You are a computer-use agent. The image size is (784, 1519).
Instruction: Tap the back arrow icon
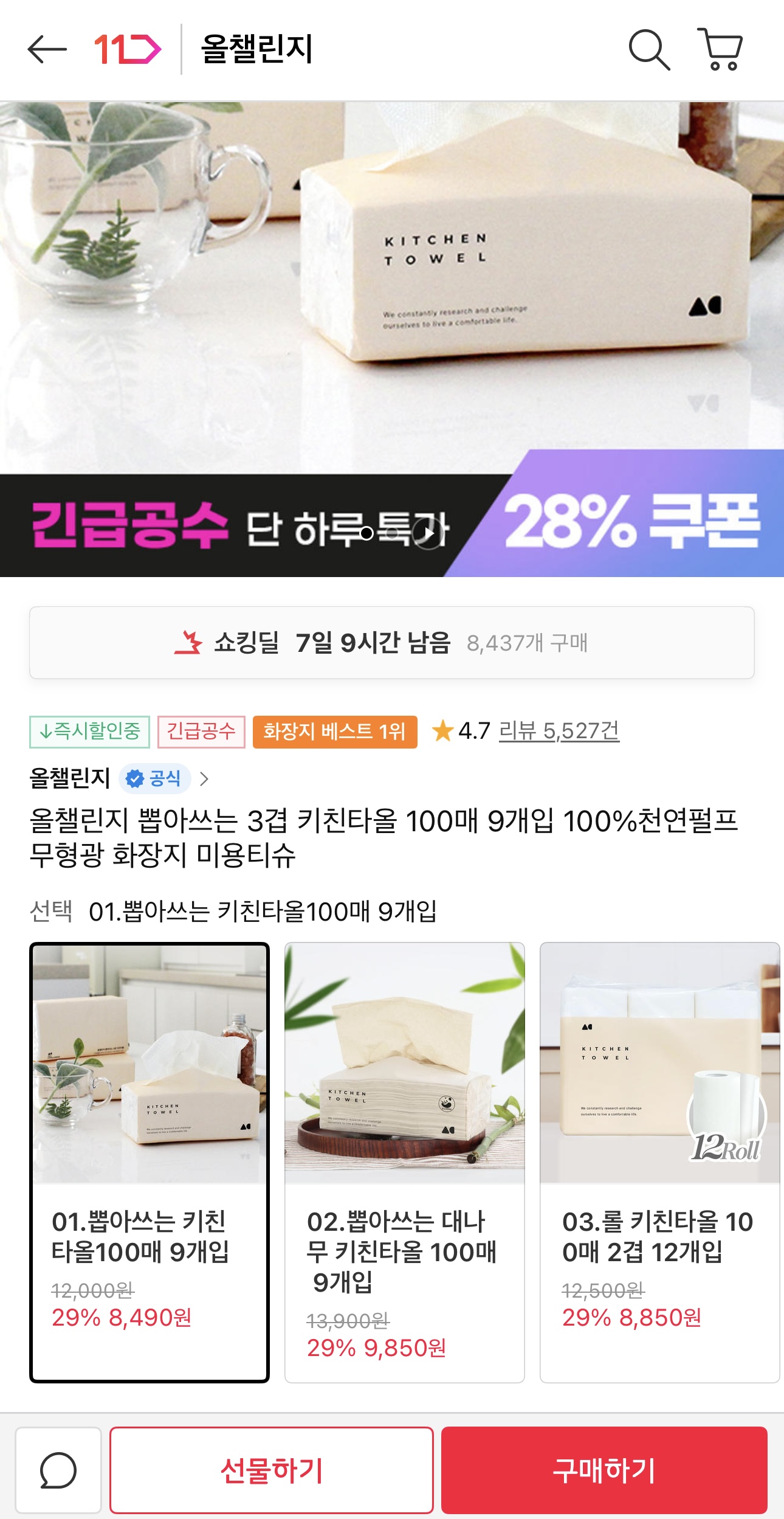[47, 49]
